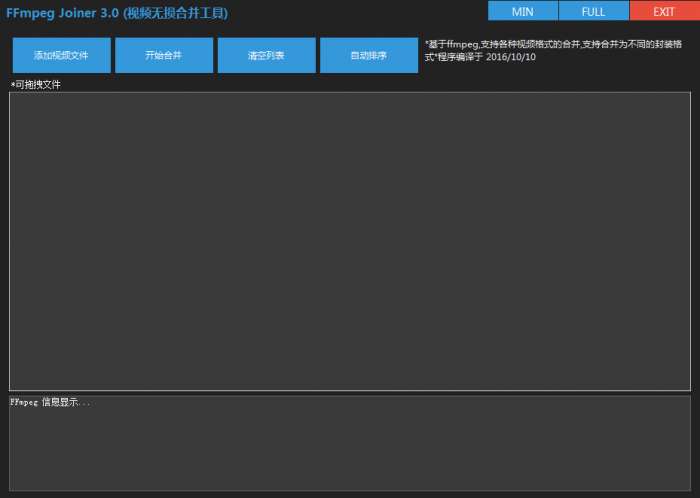Click the *可拖拽文件 hint label

pos(36,85)
